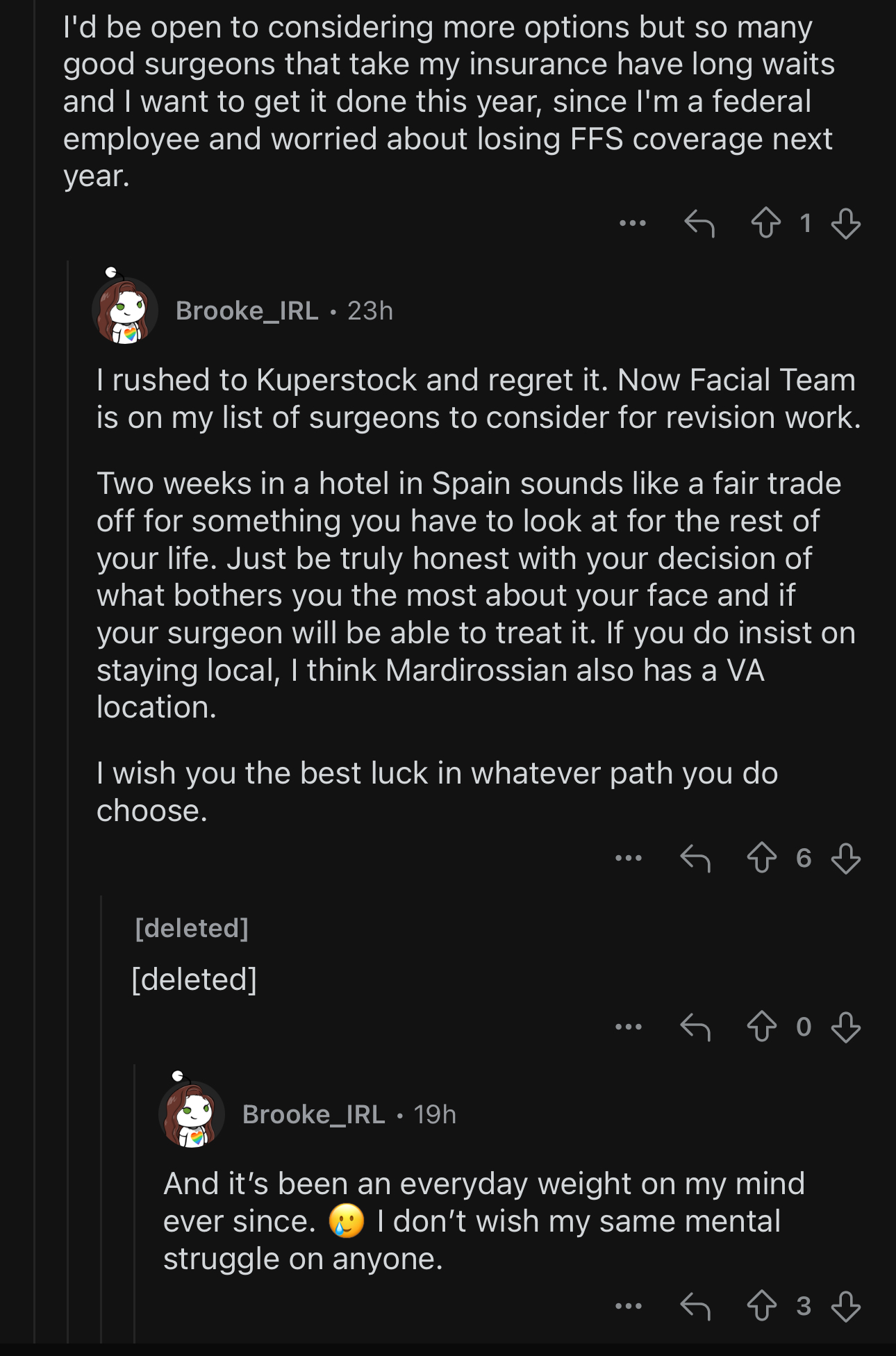Tap Brooke_IRL avatar on 23h comment
The height and width of the screenshot is (1356, 896).
pyautogui.click(x=125, y=310)
